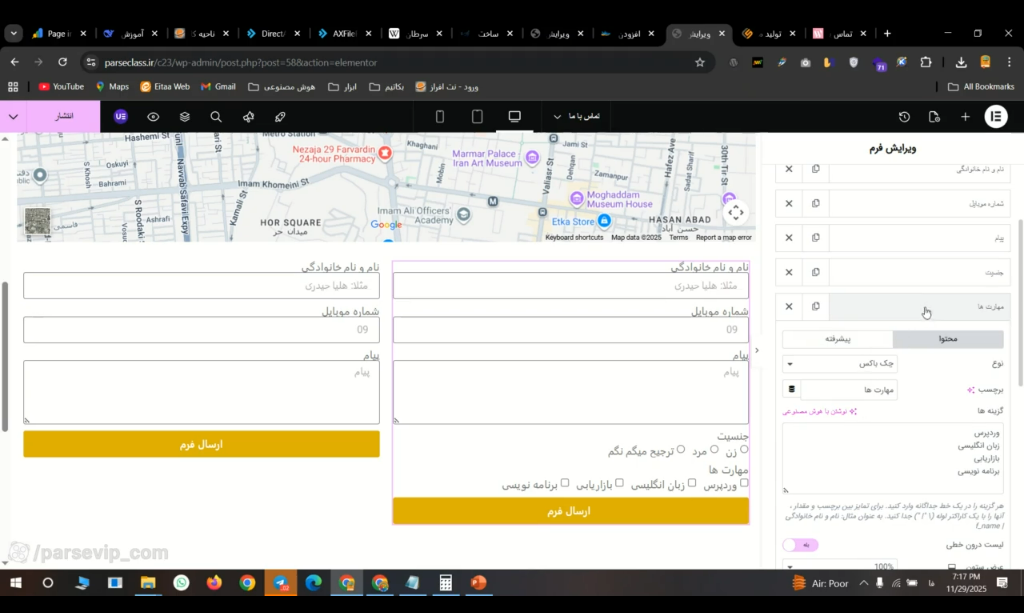Open Chrome downloads icon
Image resolution: width=1024 pixels, height=613 pixels.
point(961,63)
